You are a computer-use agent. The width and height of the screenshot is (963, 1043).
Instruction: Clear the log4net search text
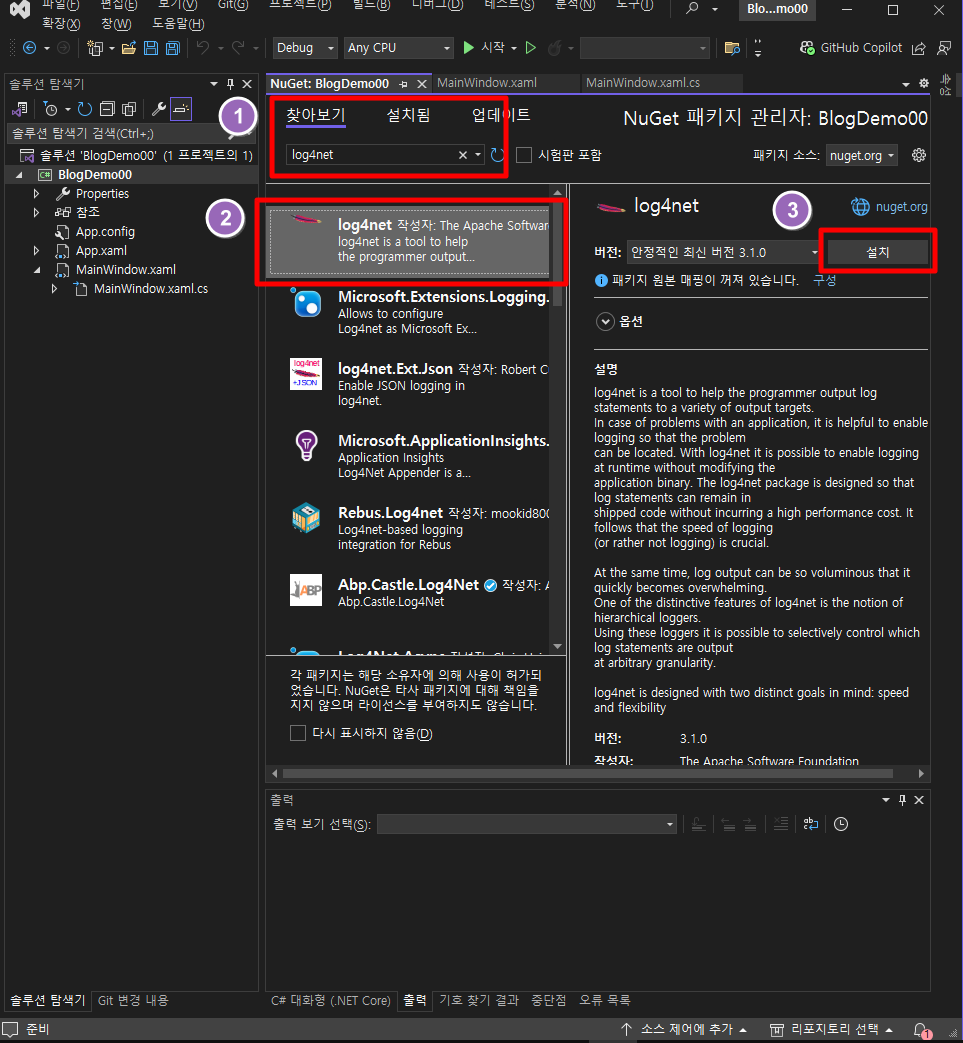(463, 155)
